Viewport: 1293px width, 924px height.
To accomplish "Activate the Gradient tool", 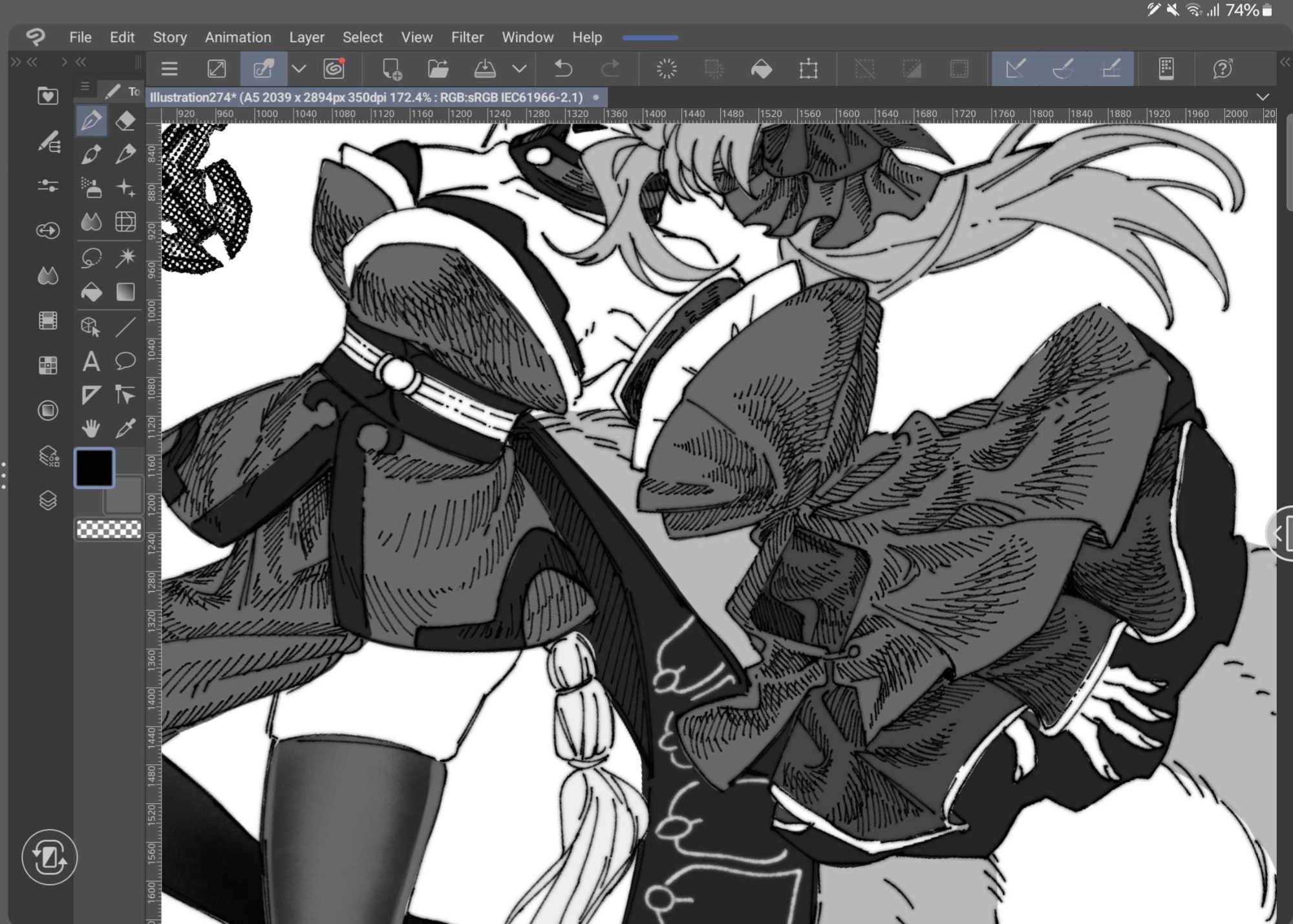I will [125, 292].
